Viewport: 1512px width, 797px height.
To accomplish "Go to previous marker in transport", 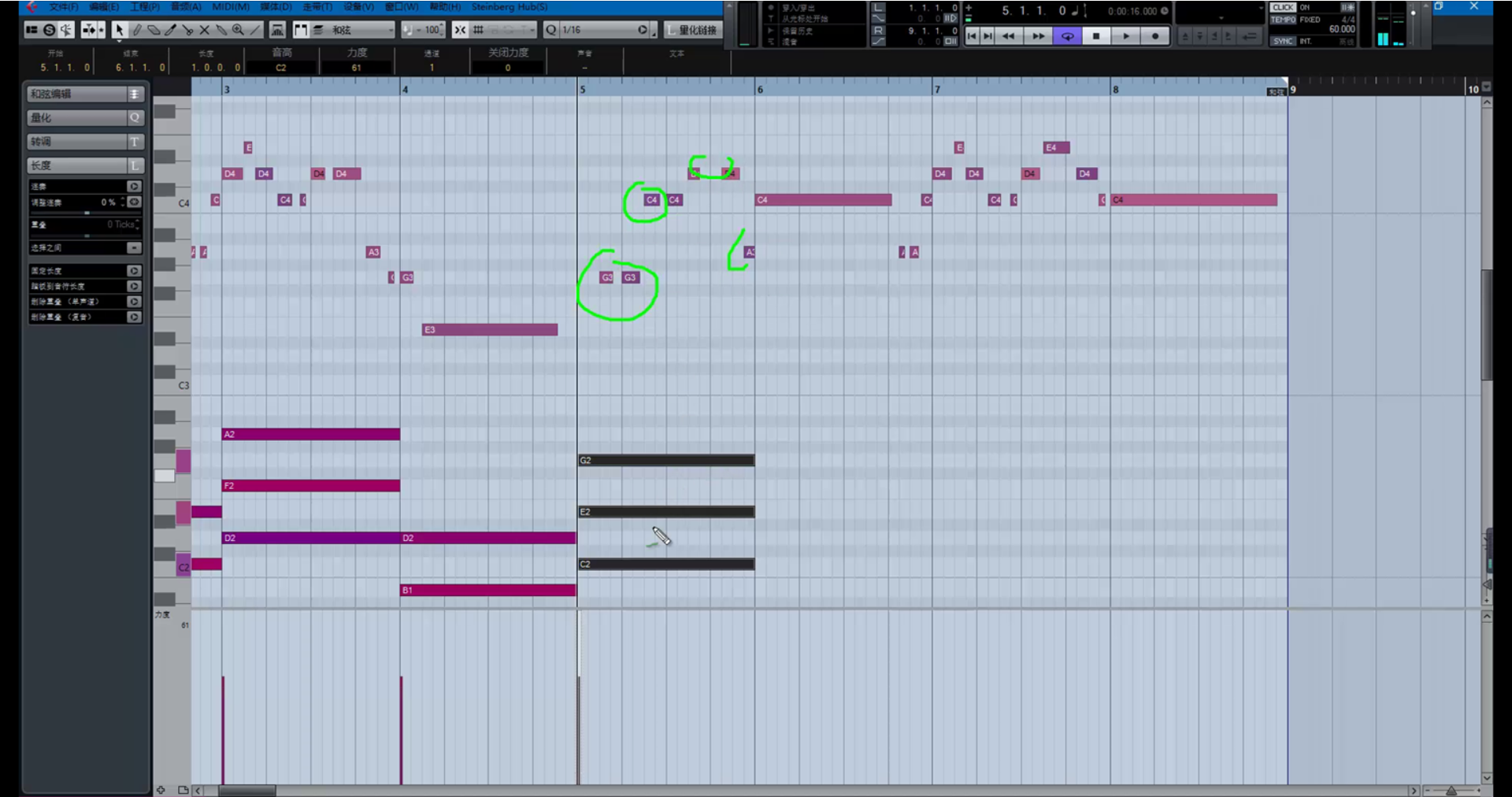I will pyautogui.click(x=972, y=36).
